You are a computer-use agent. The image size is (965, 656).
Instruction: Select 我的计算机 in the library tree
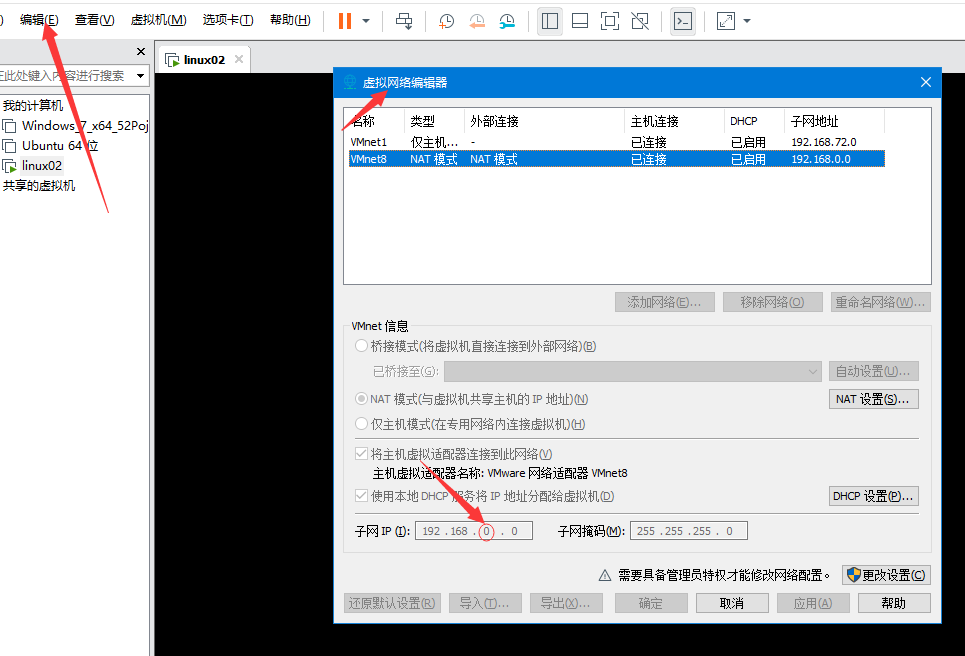(x=33, y=105)
